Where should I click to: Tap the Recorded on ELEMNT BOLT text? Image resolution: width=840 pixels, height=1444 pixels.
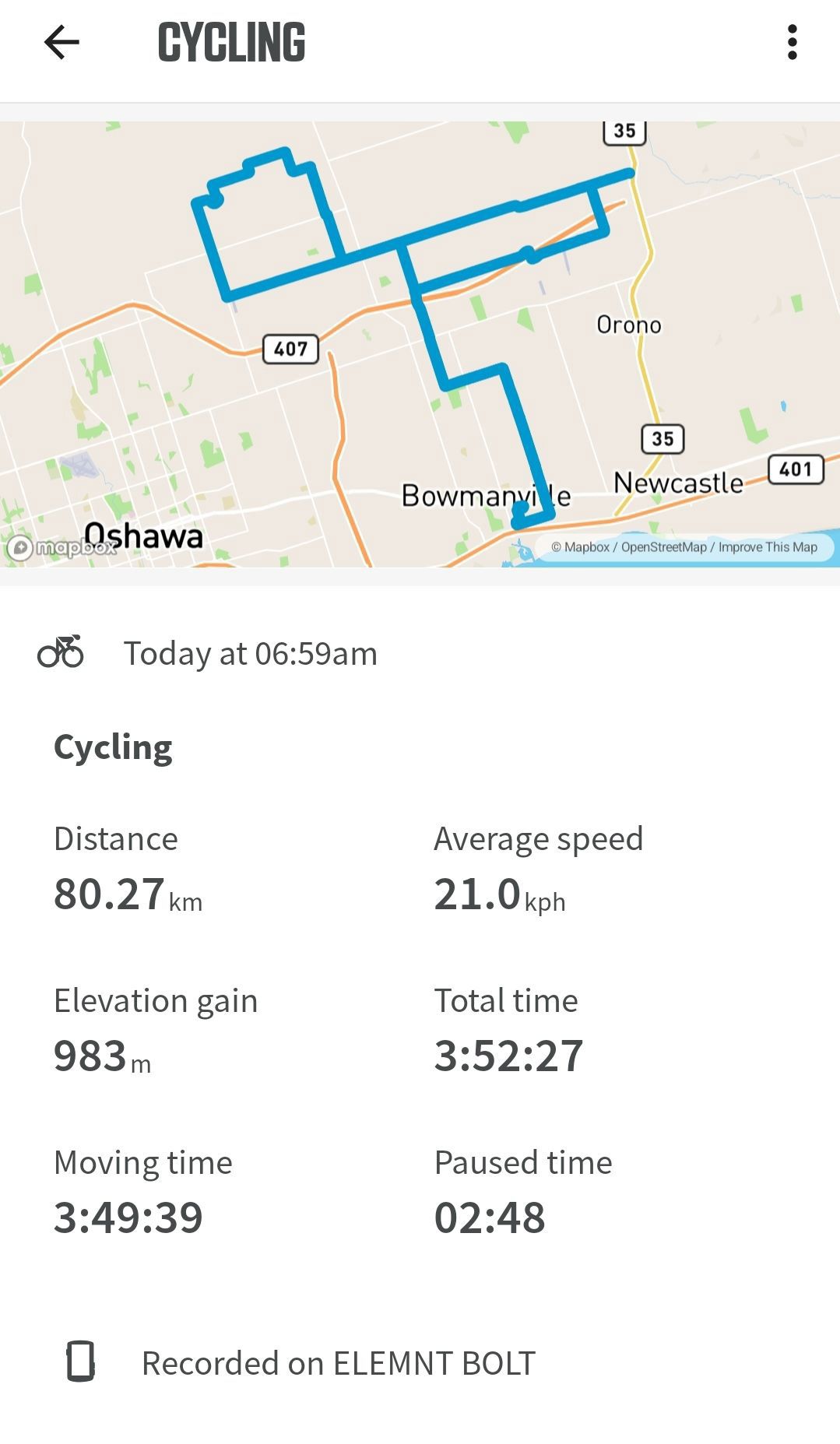(x=339, y=1363)
